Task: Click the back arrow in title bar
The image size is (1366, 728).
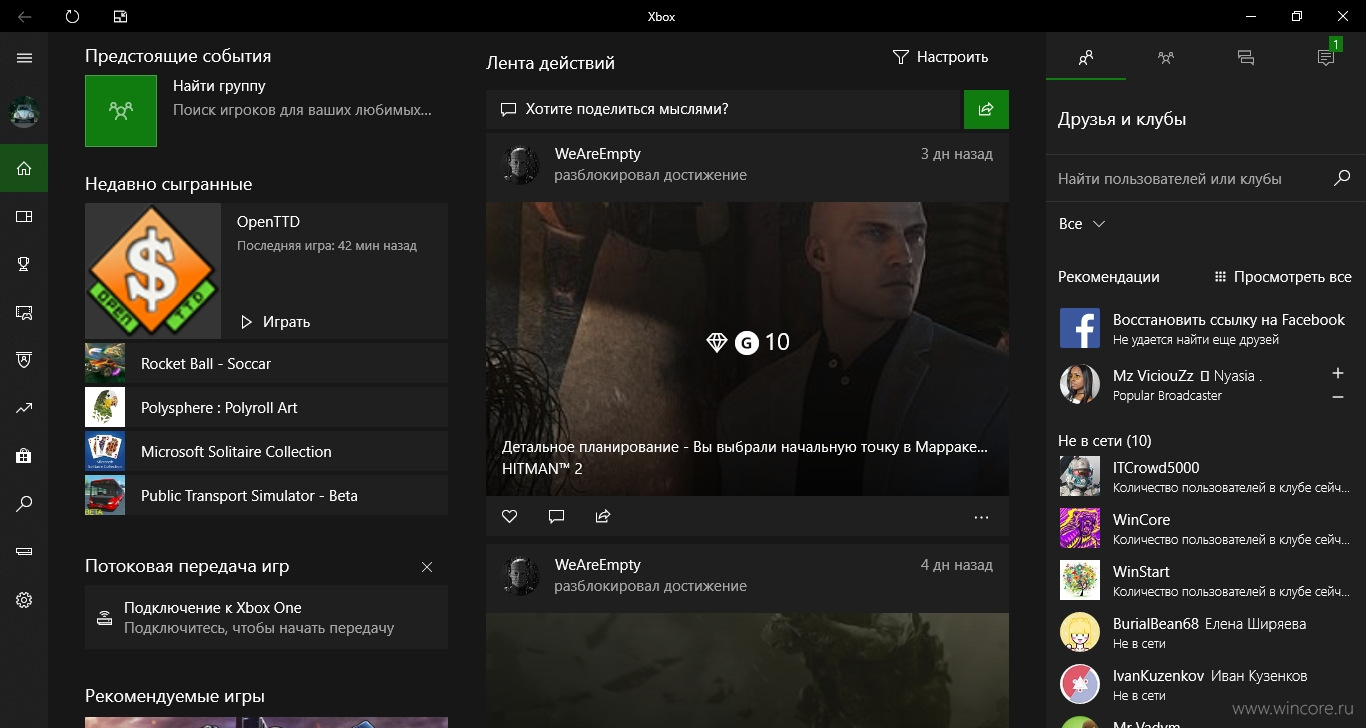Action: coord(24,17)
